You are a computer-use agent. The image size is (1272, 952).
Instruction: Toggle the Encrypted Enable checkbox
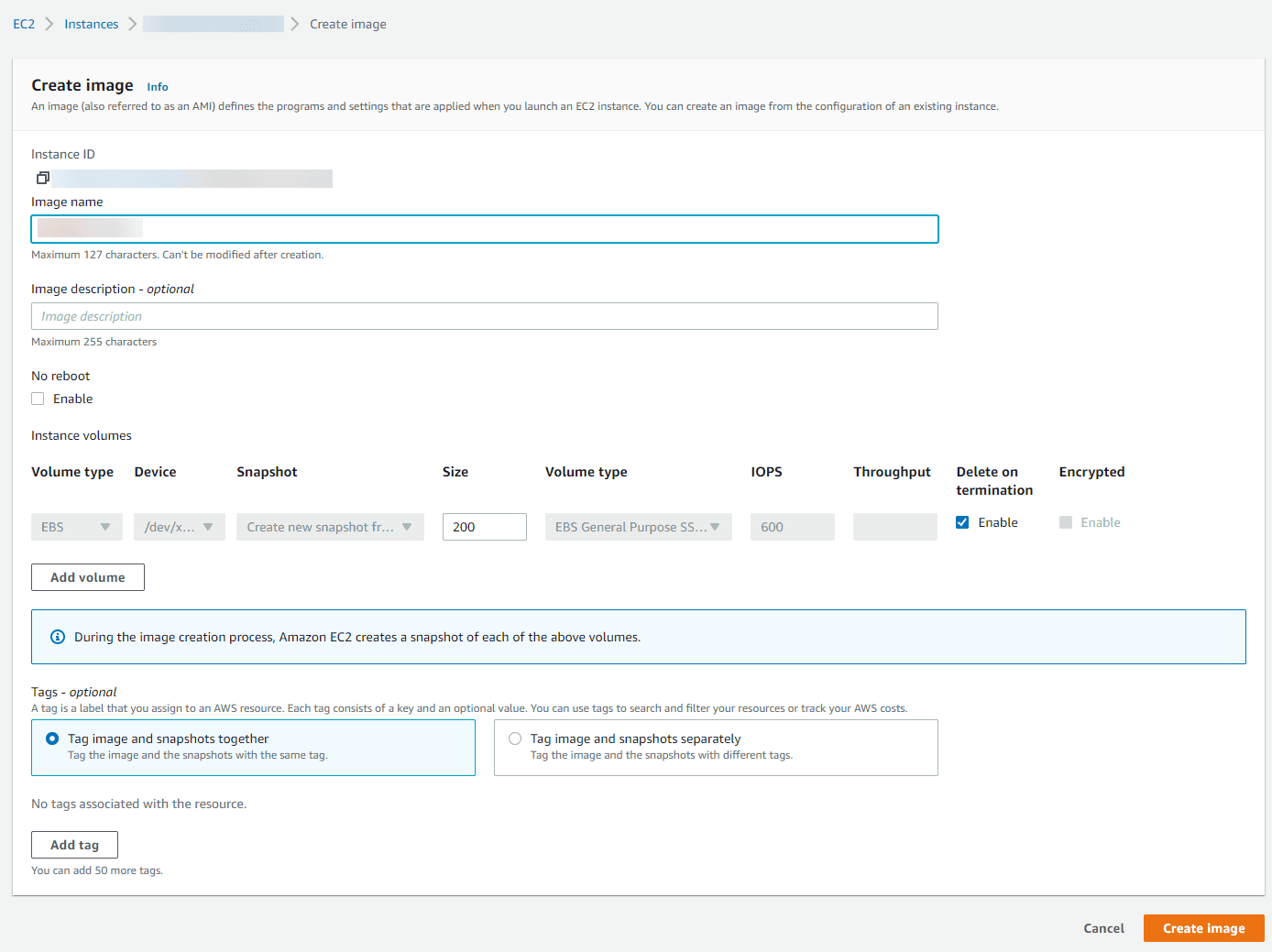point(1066,522)
